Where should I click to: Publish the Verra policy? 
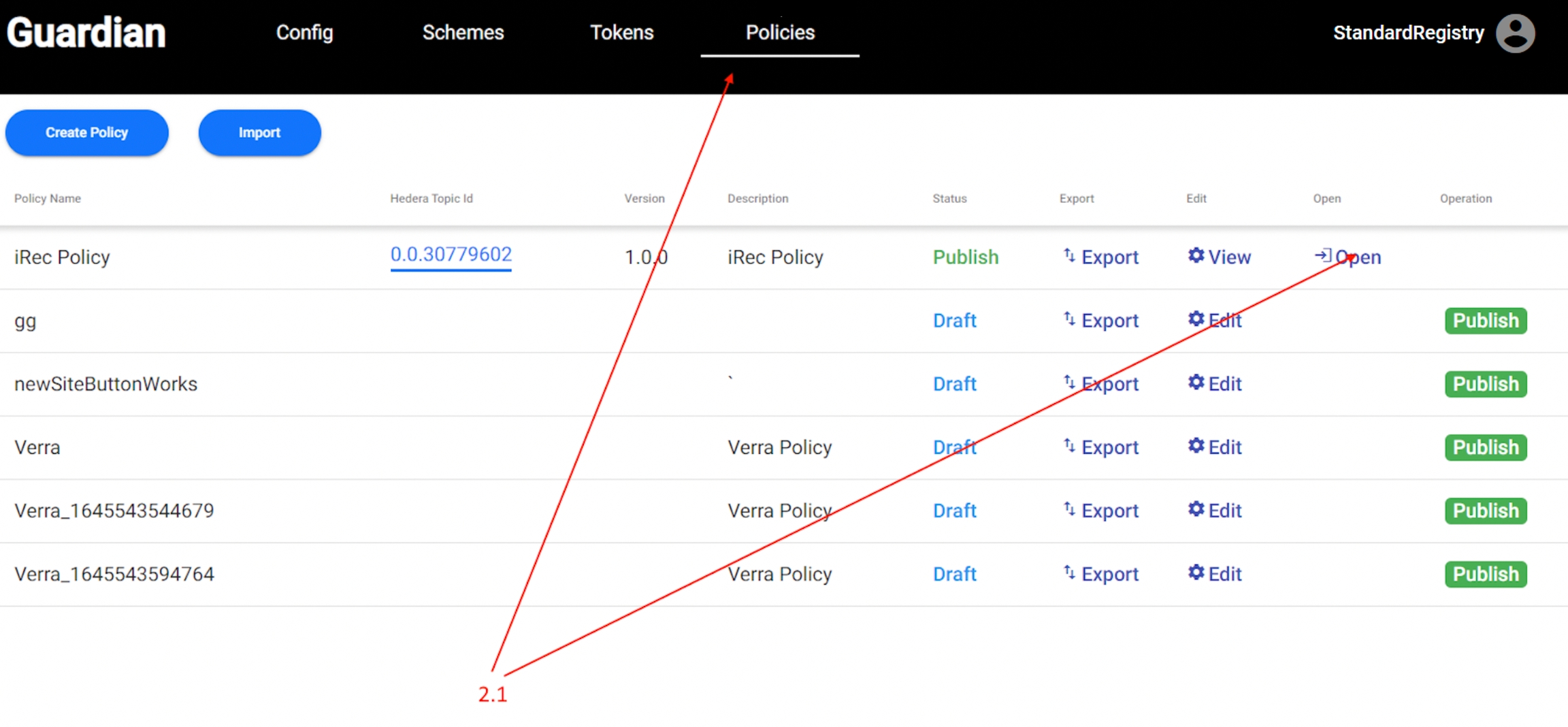click(1486, 447)
